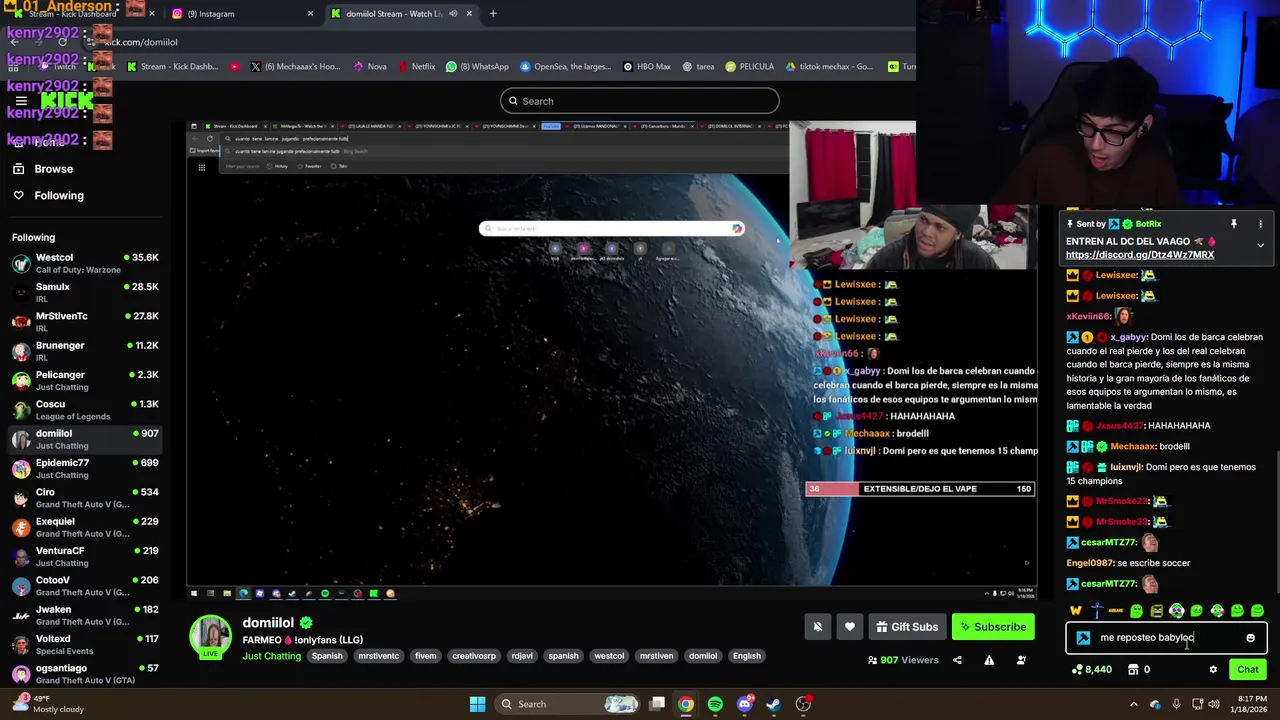Click the Windows Start button

[477, 704]
